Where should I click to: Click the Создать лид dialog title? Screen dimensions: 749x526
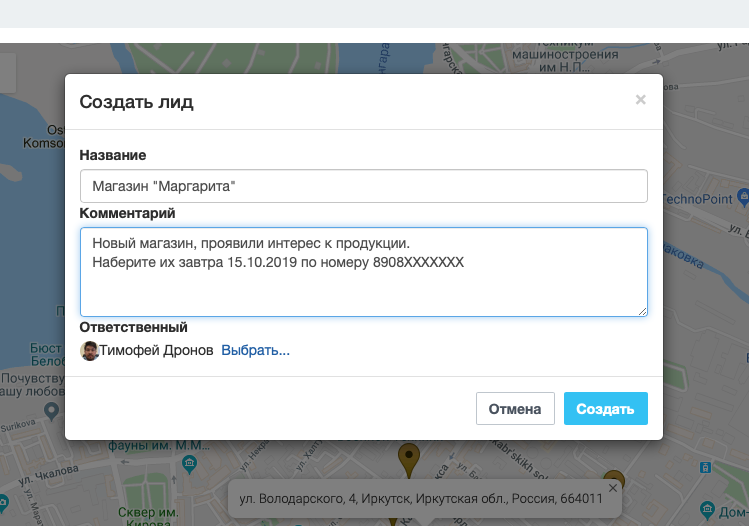coord(137,101)
